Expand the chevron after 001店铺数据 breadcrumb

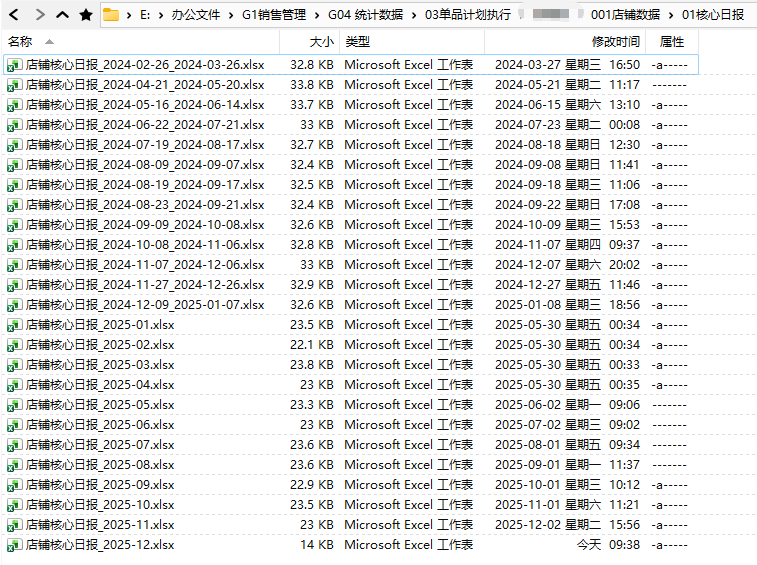[x=668, y=15]
